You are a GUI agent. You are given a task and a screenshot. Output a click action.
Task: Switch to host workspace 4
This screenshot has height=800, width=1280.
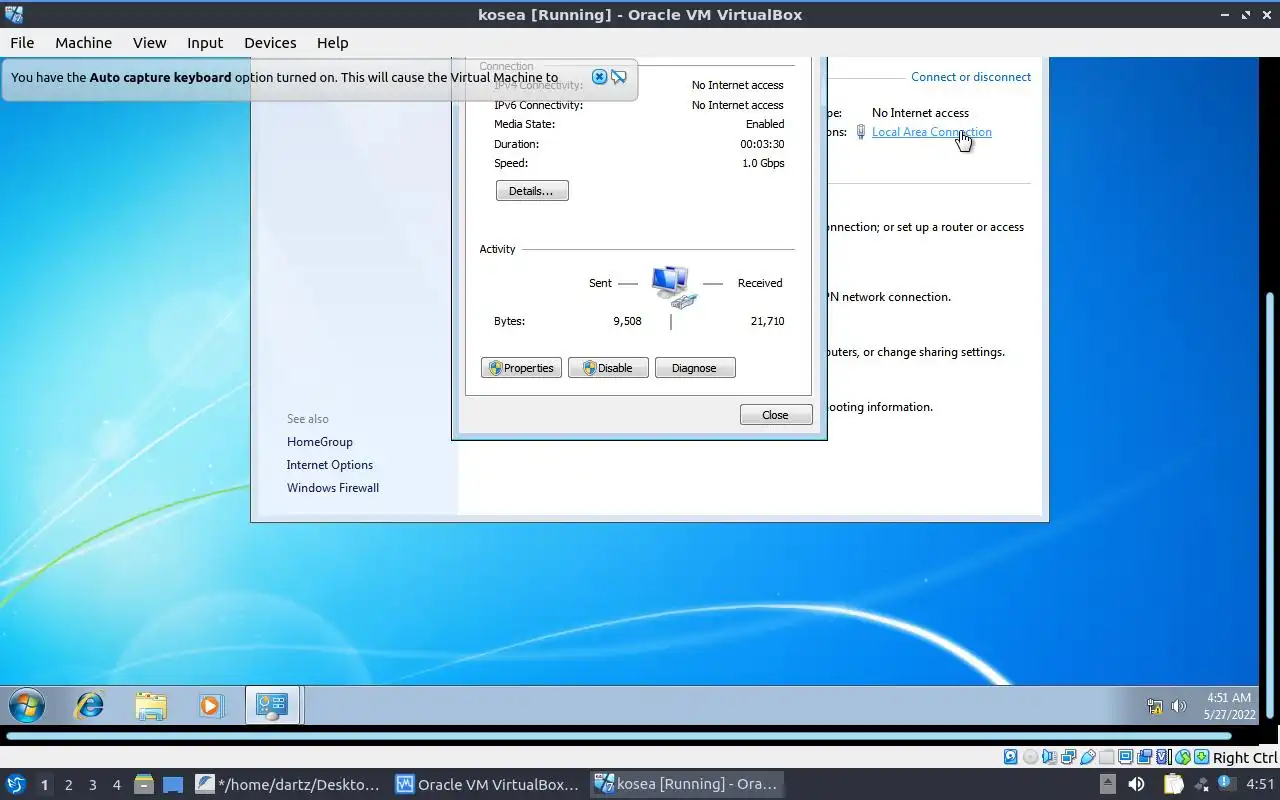116,785
